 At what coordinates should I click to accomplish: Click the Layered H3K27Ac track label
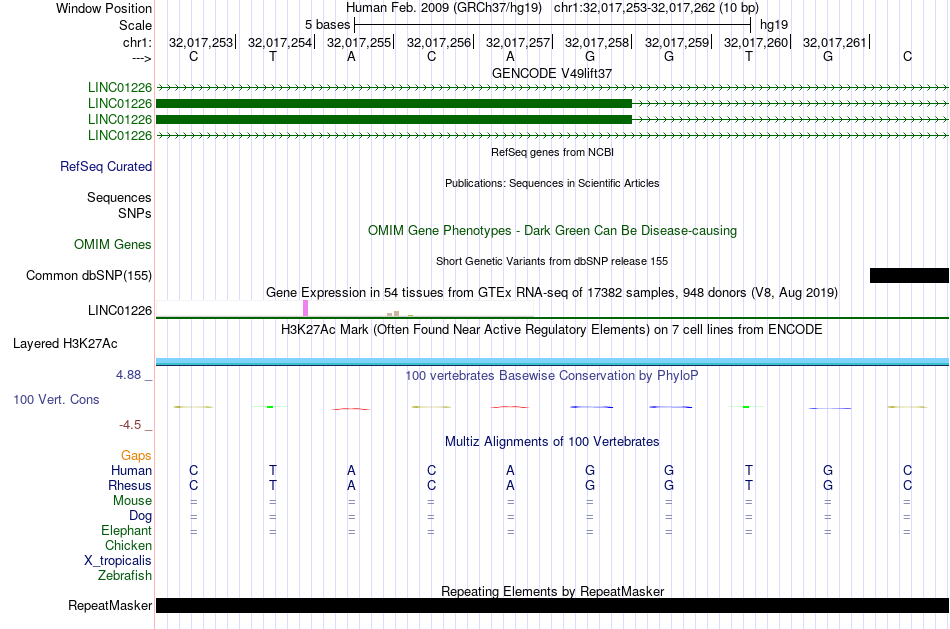pos(65,344)
